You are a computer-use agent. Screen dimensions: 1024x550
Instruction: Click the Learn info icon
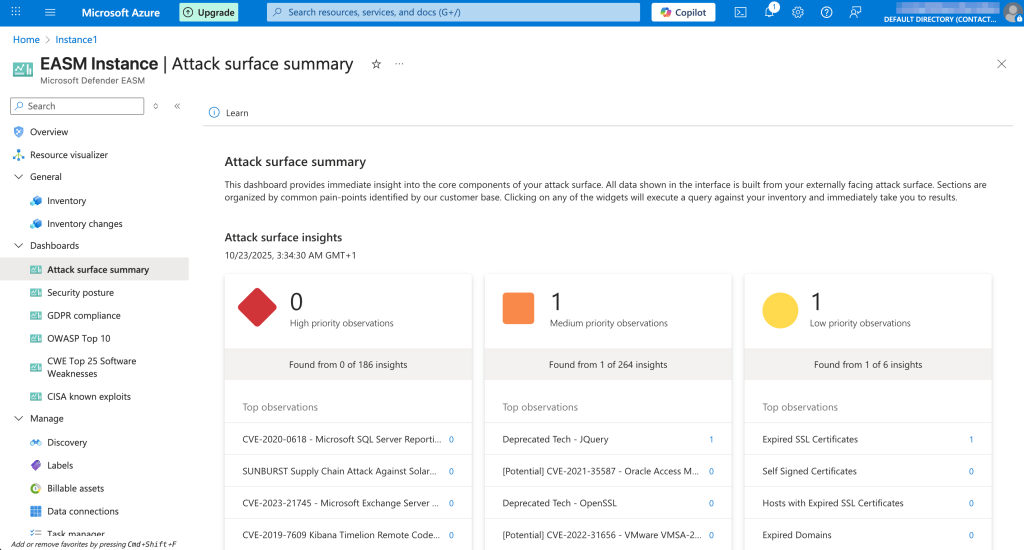[214, 112]
